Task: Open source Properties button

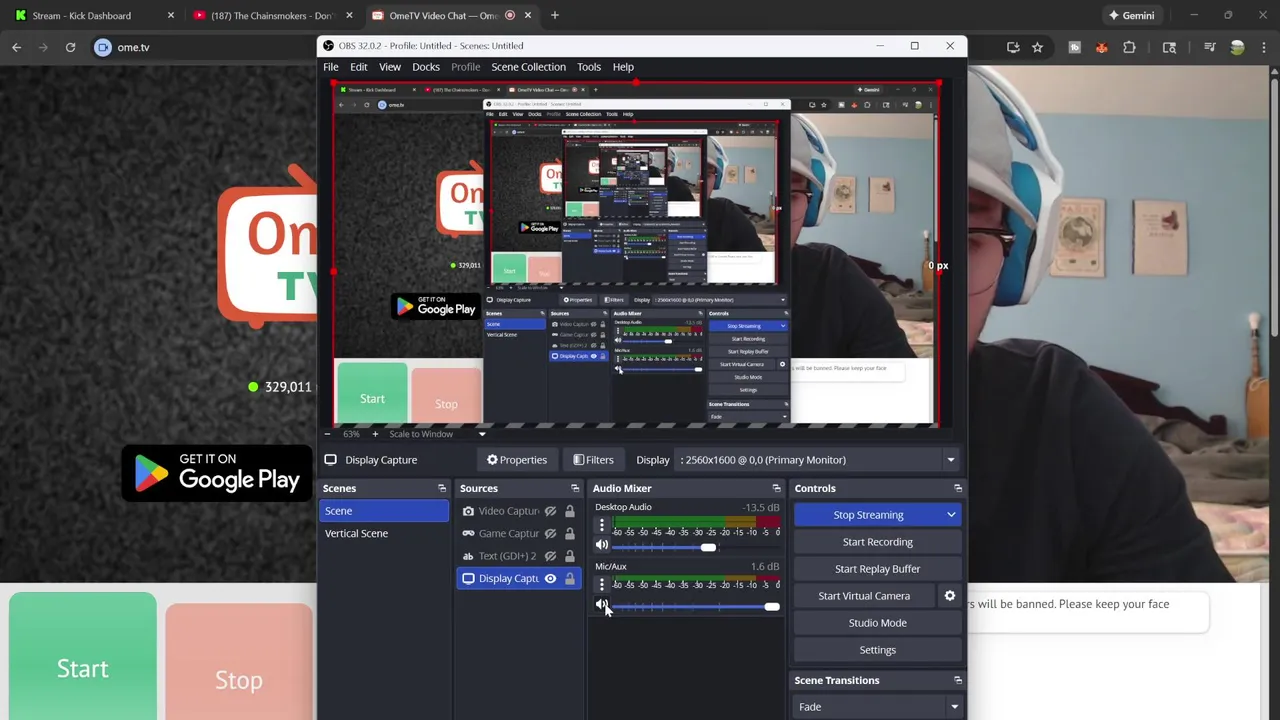Action: point(517,460)
